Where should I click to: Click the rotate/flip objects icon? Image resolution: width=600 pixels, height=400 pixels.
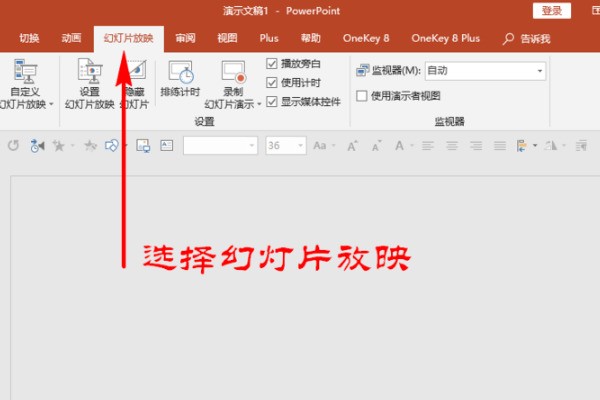pos(551,145)
